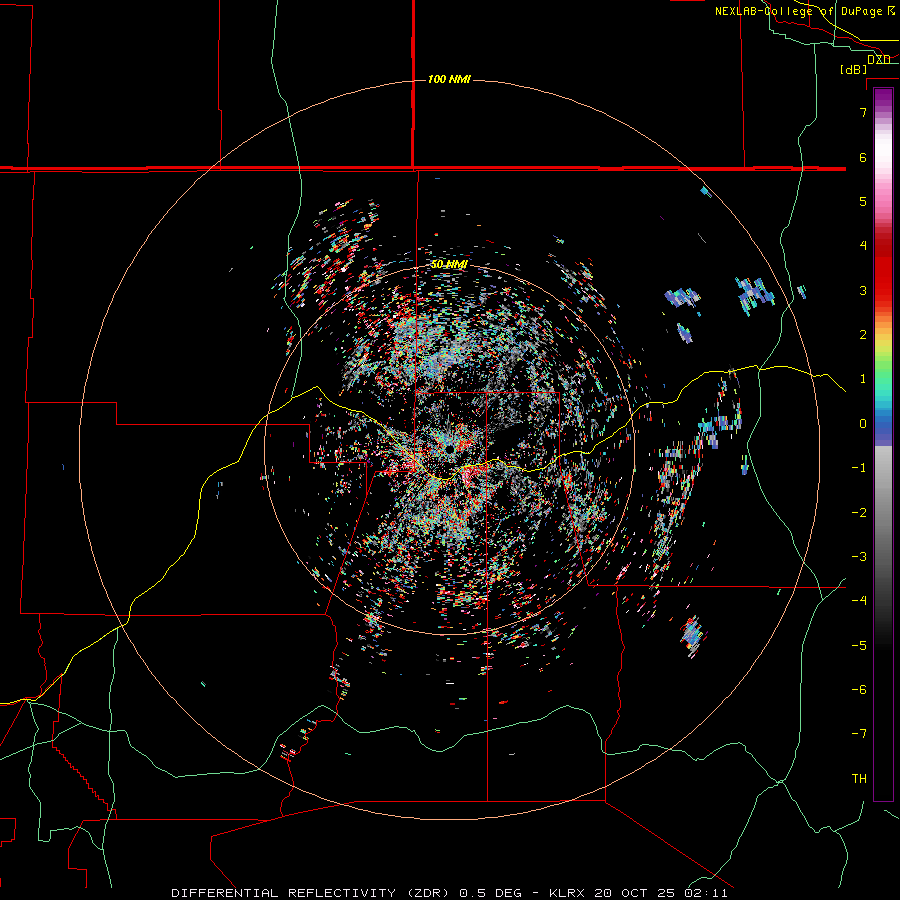The width and height of the screenshot is (900, 900).
Task: Click the '-1' value on color scale
Action: 859,468
